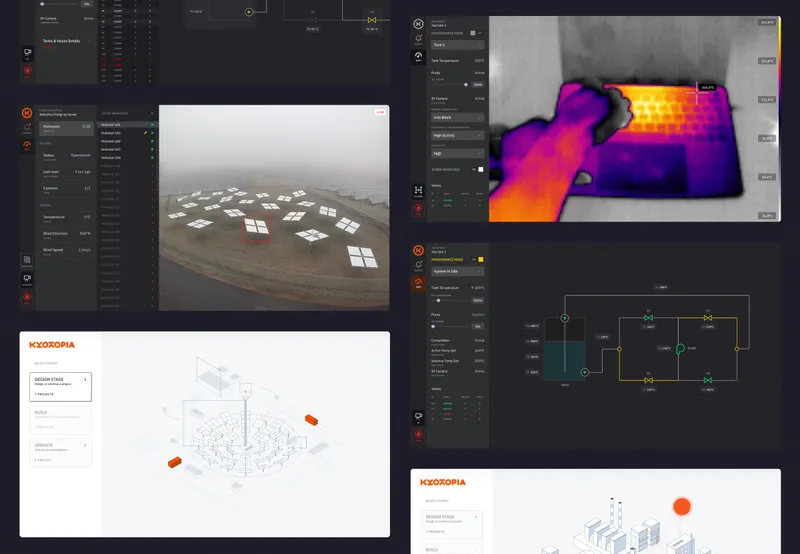Screen dimensions: 800x554
Task: Open the Tank 1 dropdown
Action: 457,45
